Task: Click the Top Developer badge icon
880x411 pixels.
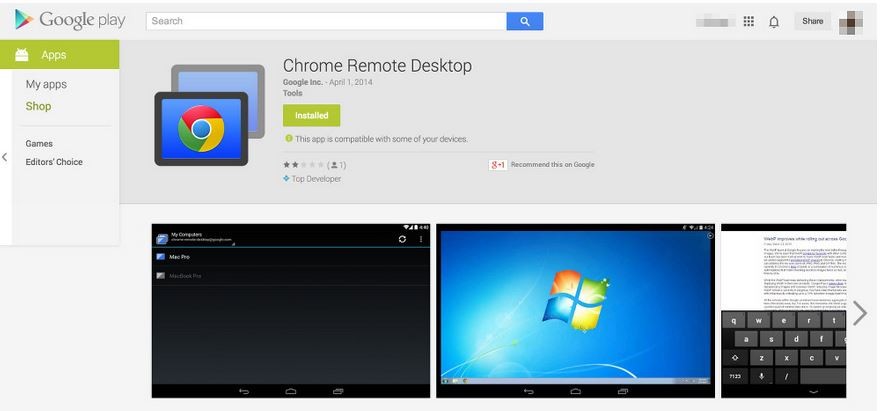Action: coord(286,179)
